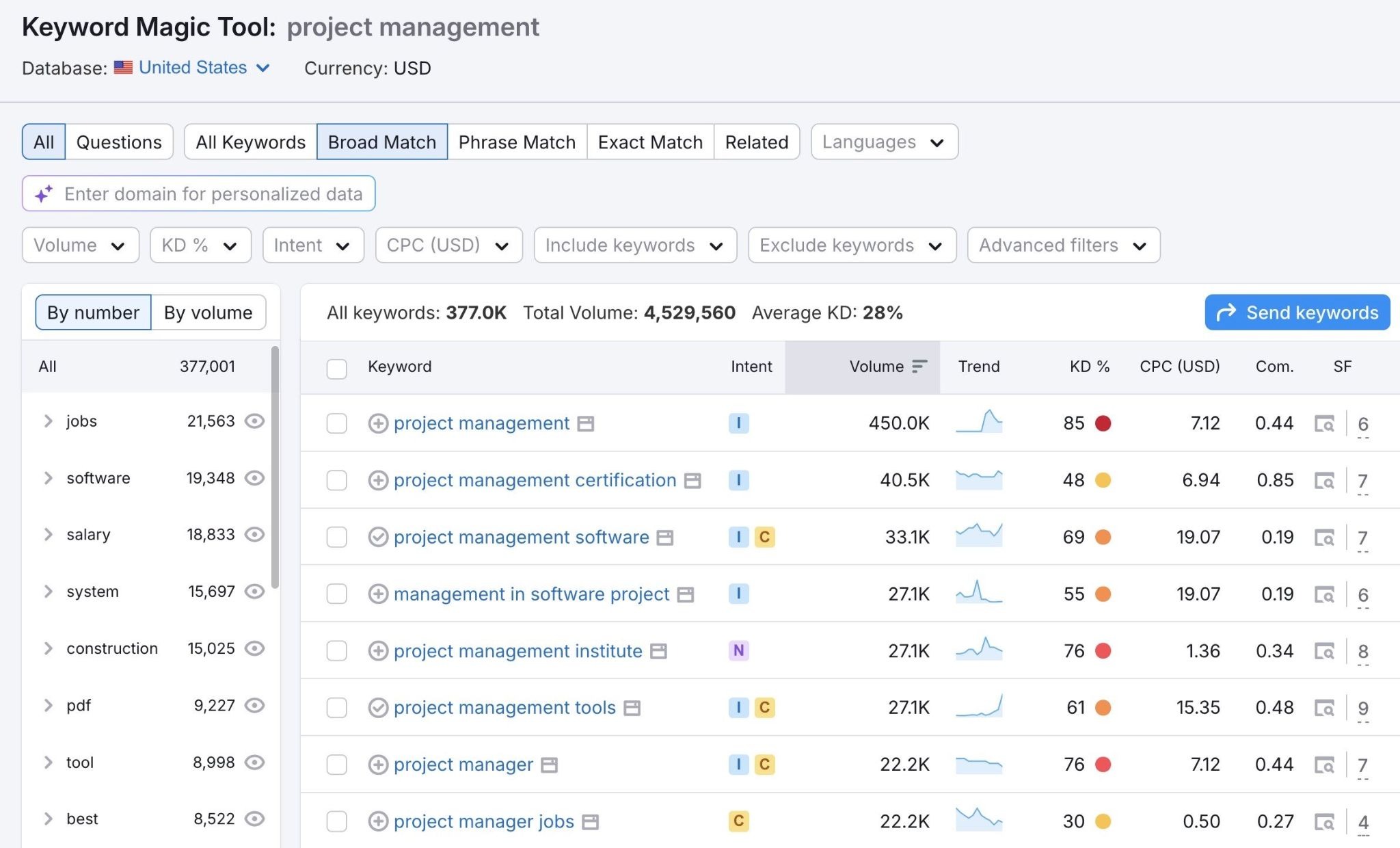Click the add icon beside 'project manager jobs'
This screenshot has height=848, width=1400.
pyautogui.click(x=378, y=821)
